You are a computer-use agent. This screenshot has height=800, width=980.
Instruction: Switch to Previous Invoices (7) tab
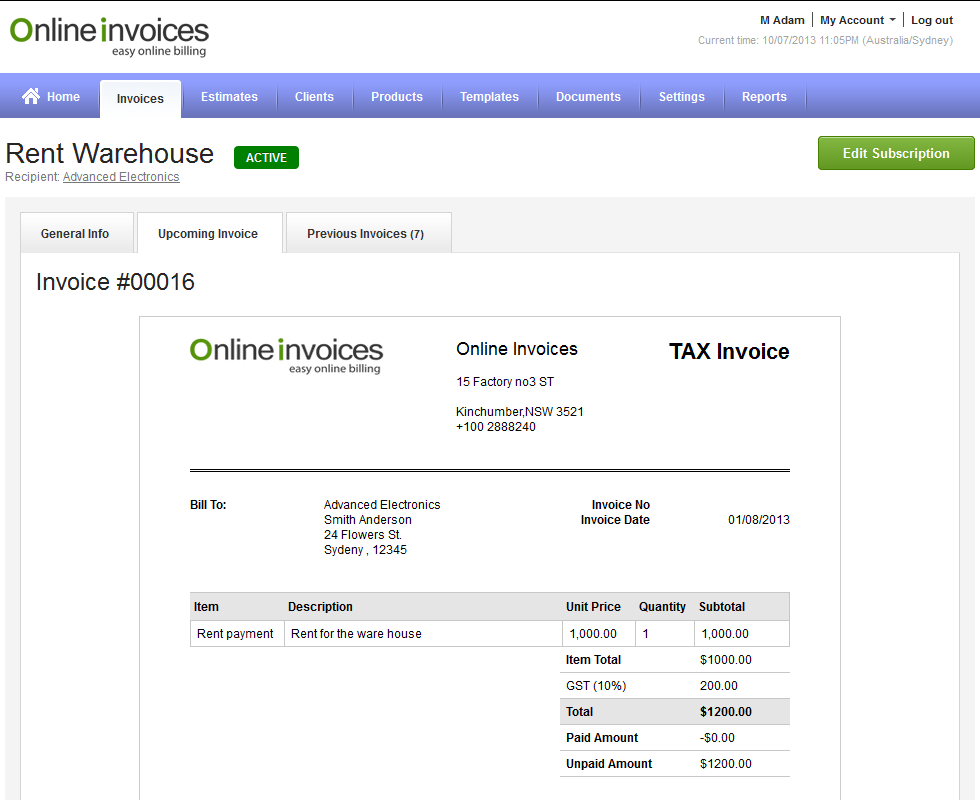(x=365, y=233)
